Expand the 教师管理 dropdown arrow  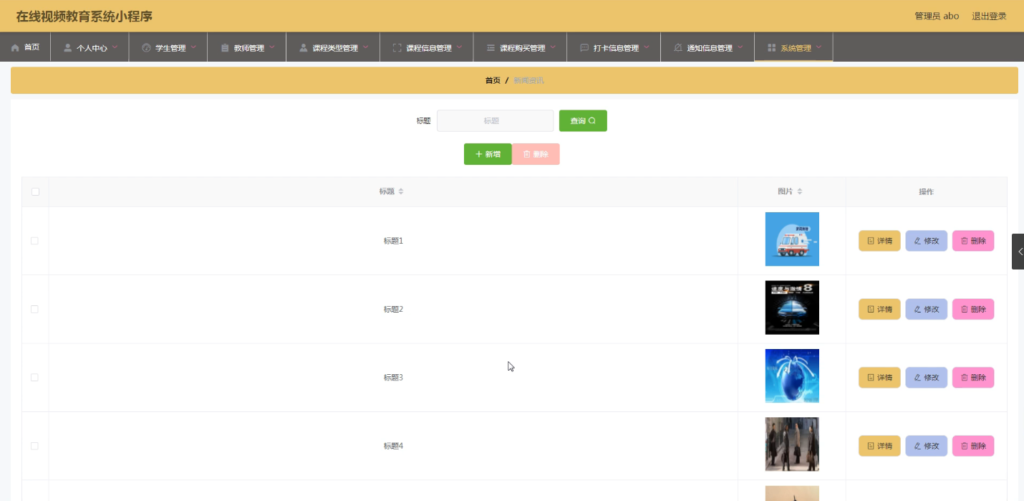(x=272, y=47)
